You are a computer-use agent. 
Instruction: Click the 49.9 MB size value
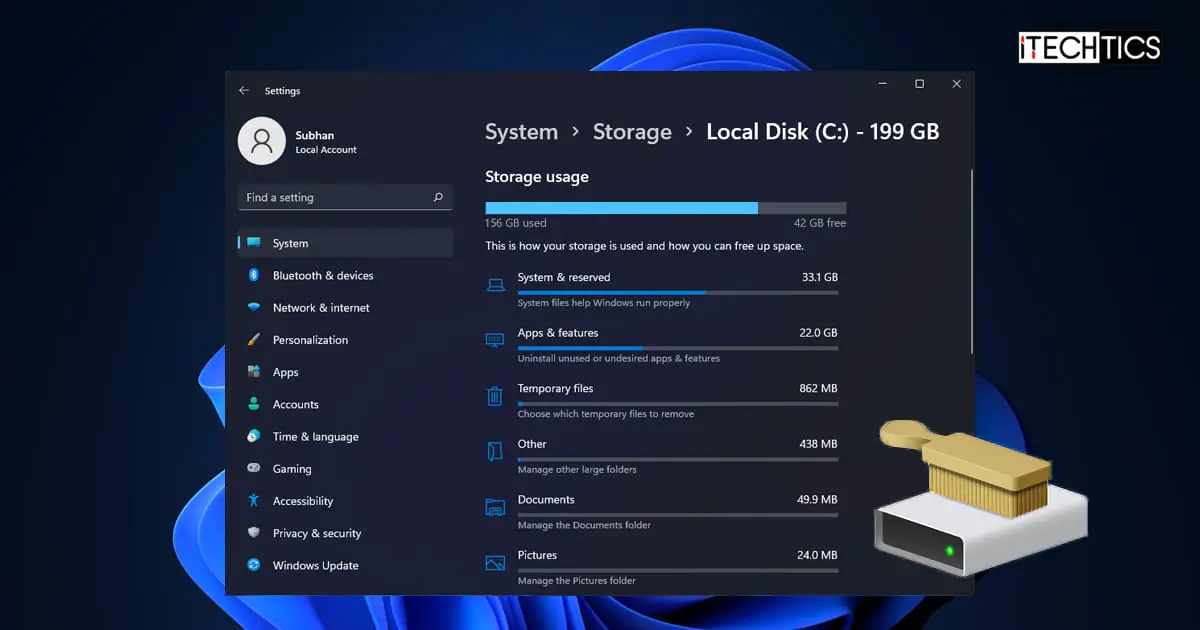point(817,499)
